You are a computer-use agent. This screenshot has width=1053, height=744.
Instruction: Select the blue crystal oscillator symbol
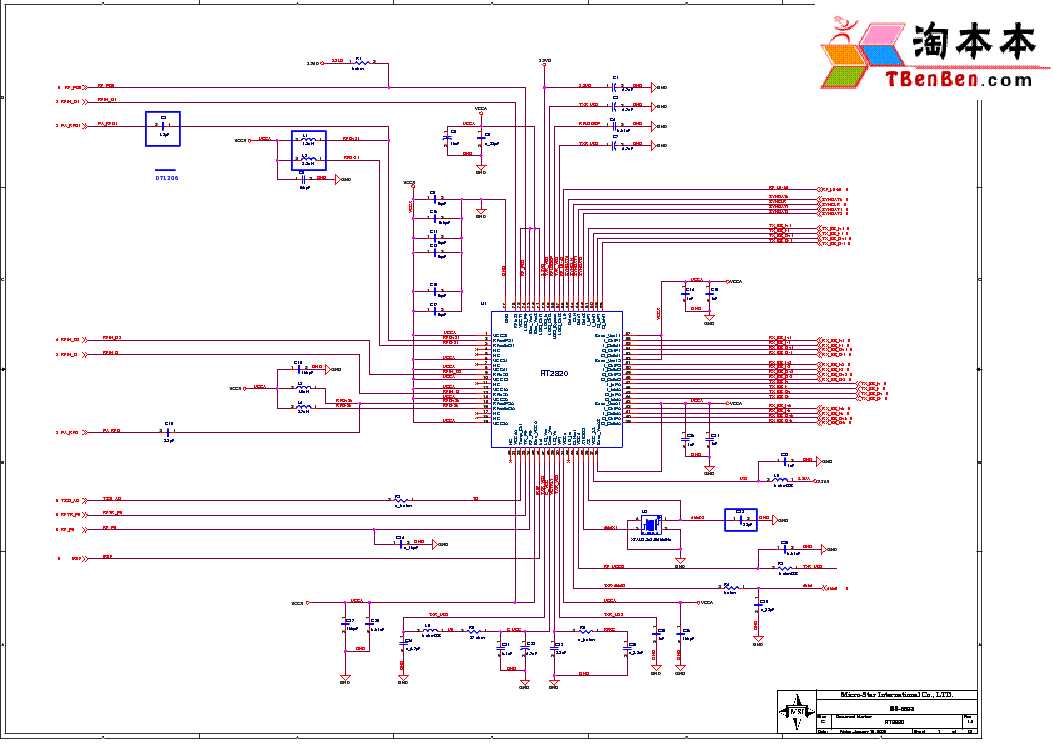coord(649,523)
